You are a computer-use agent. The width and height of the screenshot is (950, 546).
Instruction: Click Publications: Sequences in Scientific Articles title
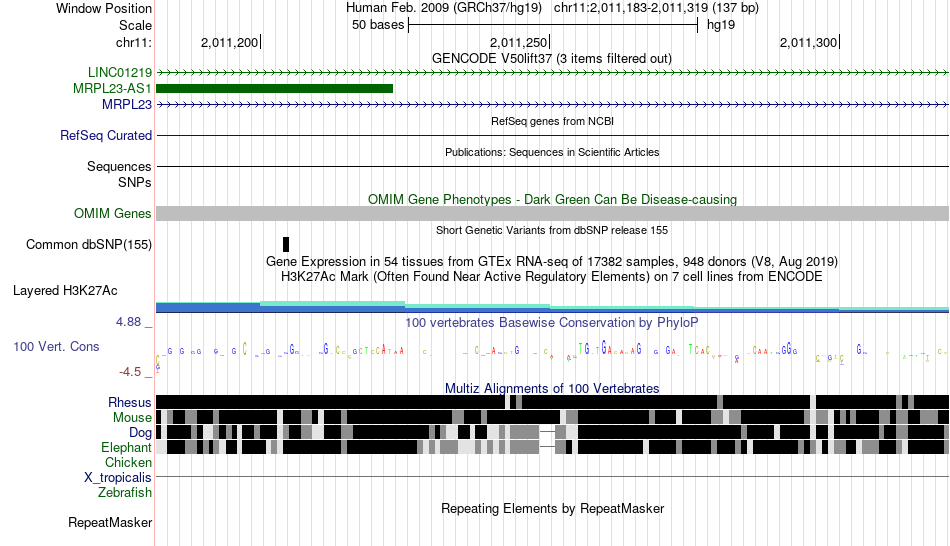click(552, 152)
